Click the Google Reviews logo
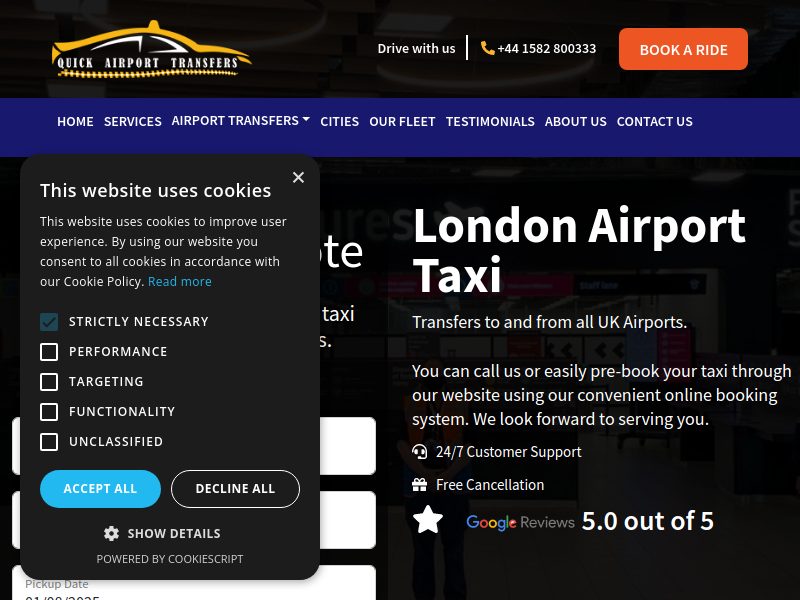 [520, 522]
